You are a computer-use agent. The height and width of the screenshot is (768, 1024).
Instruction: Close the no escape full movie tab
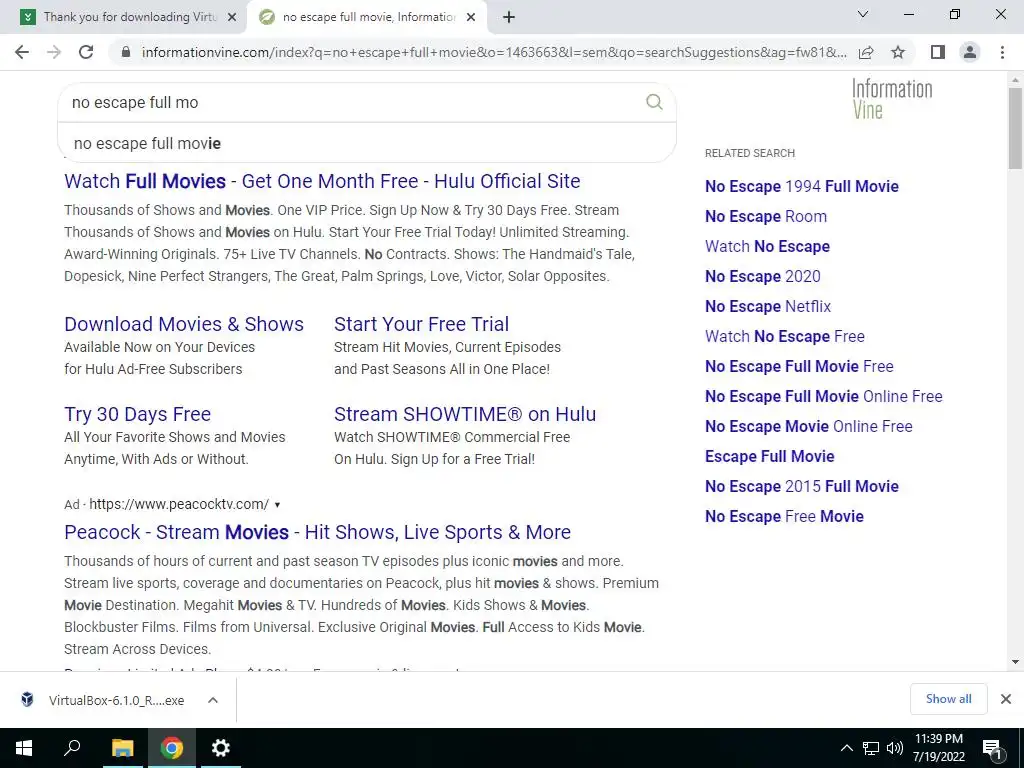(471, 18)
